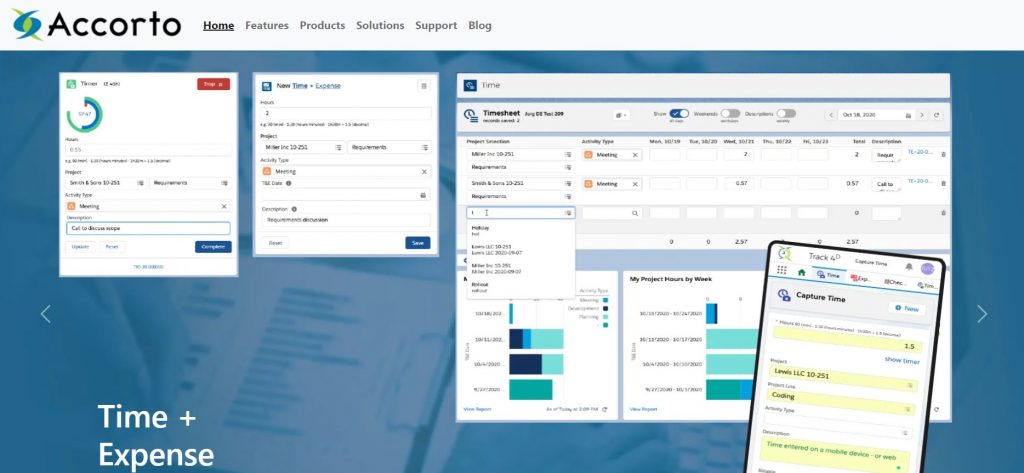Delete the Miller Inc timesheet row
Screen dimensions: 1024x473
pyautogui.click(x=943, y=155)
